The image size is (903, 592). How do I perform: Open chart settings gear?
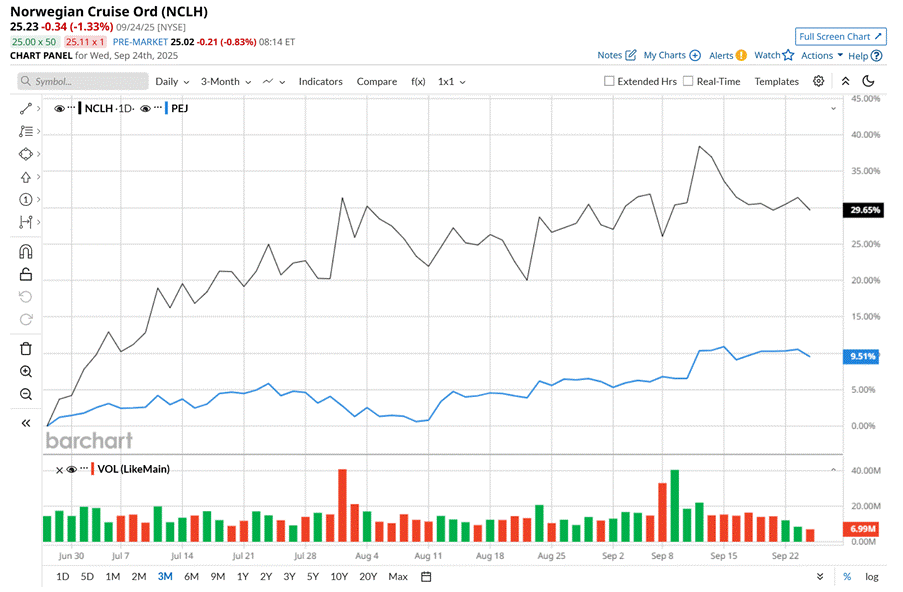click(x=818, y=81)
